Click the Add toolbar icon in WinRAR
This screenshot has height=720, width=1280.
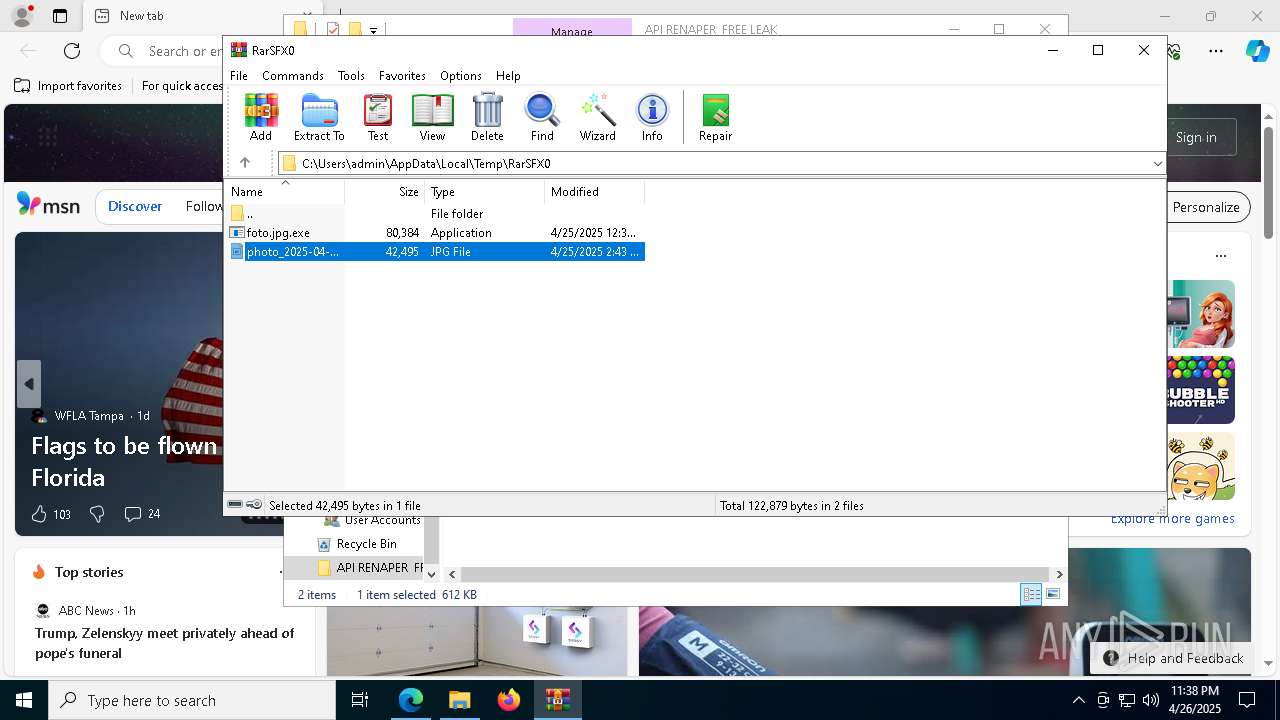pos(261,117)
